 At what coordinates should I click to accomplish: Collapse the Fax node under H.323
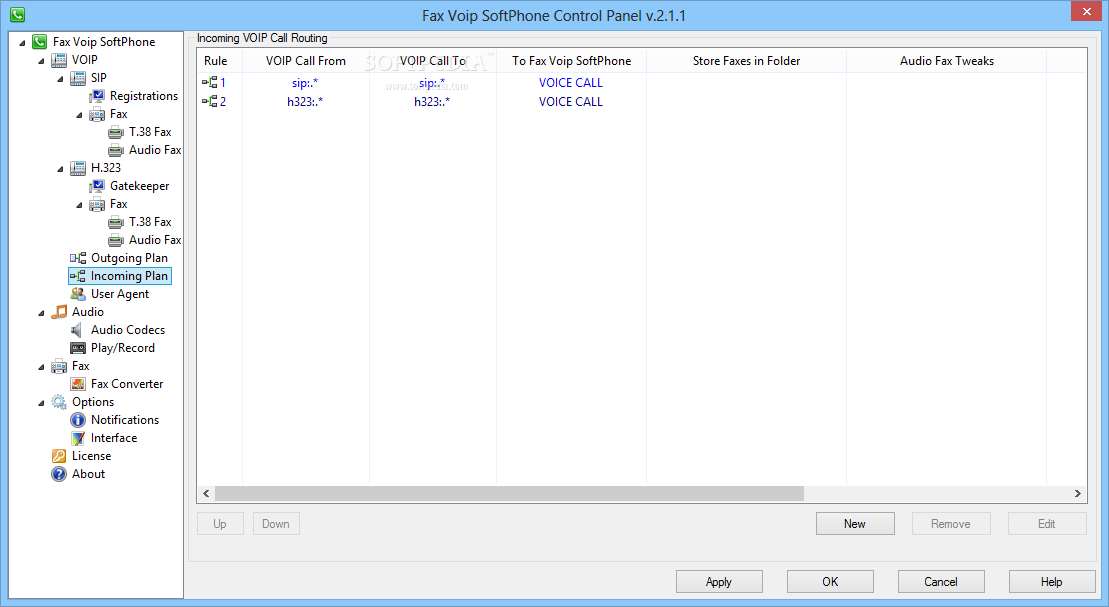[x=79, y=205]
